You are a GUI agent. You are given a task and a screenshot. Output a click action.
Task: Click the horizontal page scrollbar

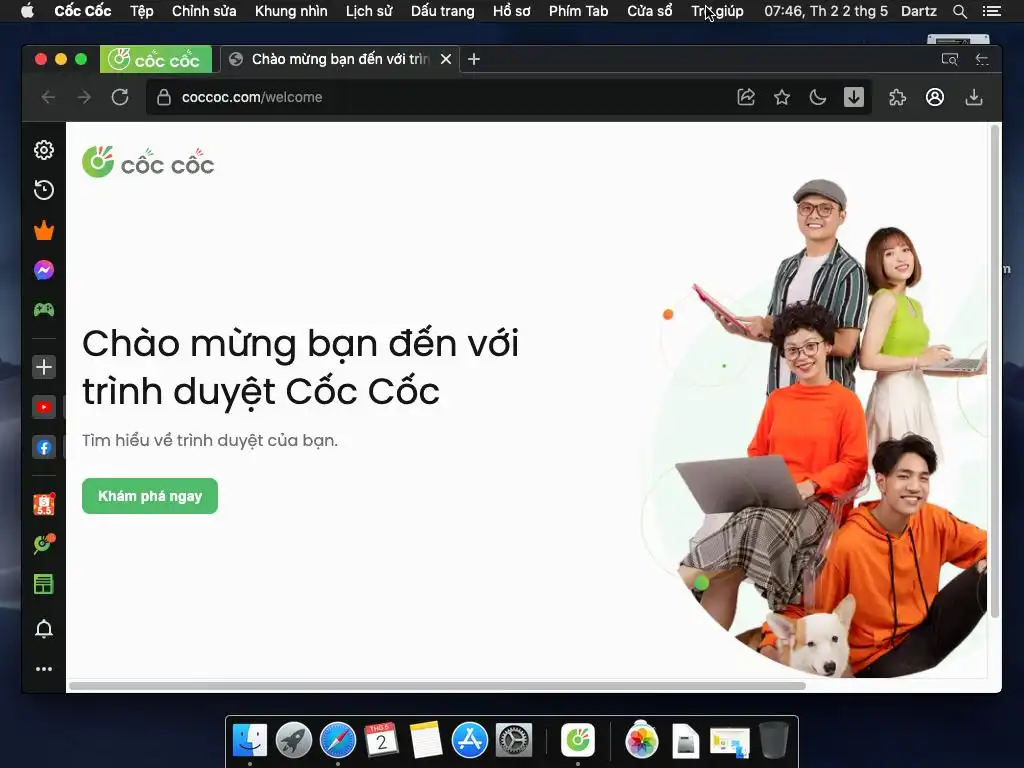(438, 686)
